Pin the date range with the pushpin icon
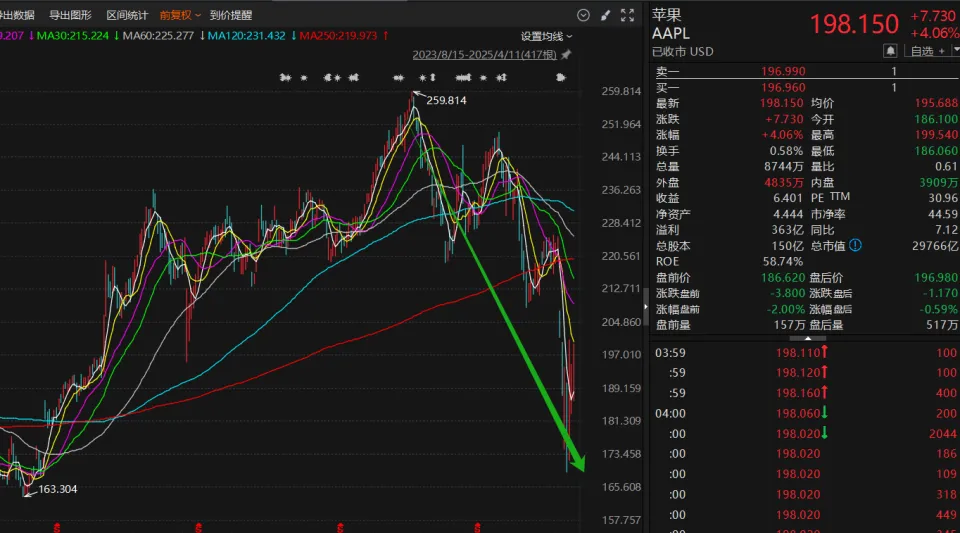 566,54
